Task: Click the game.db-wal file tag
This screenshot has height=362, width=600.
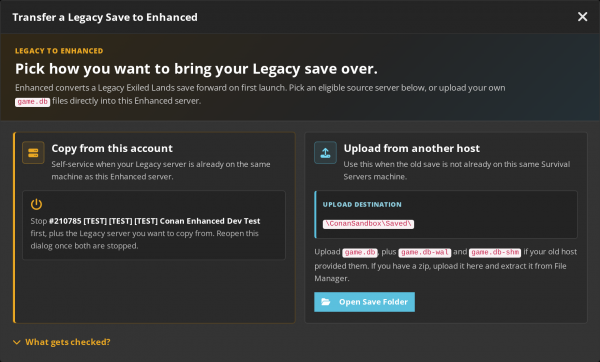Action: pos(425,252)
